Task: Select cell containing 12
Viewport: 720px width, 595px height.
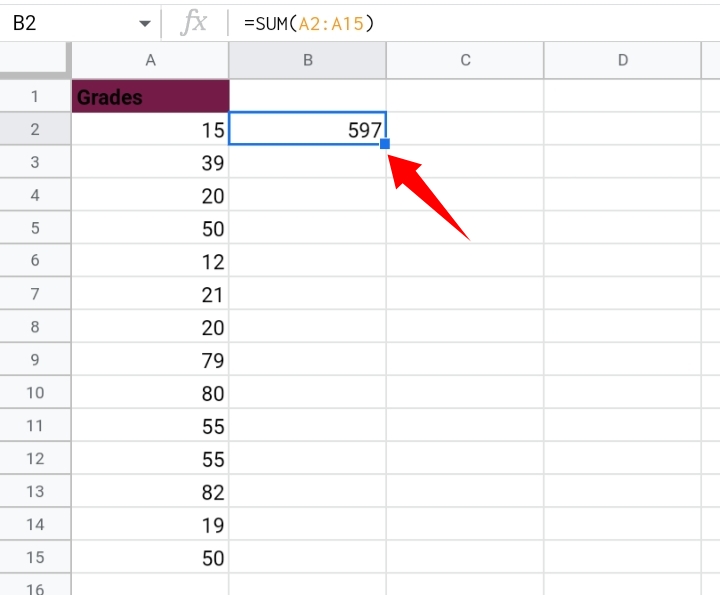Action: [x=150, y=260]
